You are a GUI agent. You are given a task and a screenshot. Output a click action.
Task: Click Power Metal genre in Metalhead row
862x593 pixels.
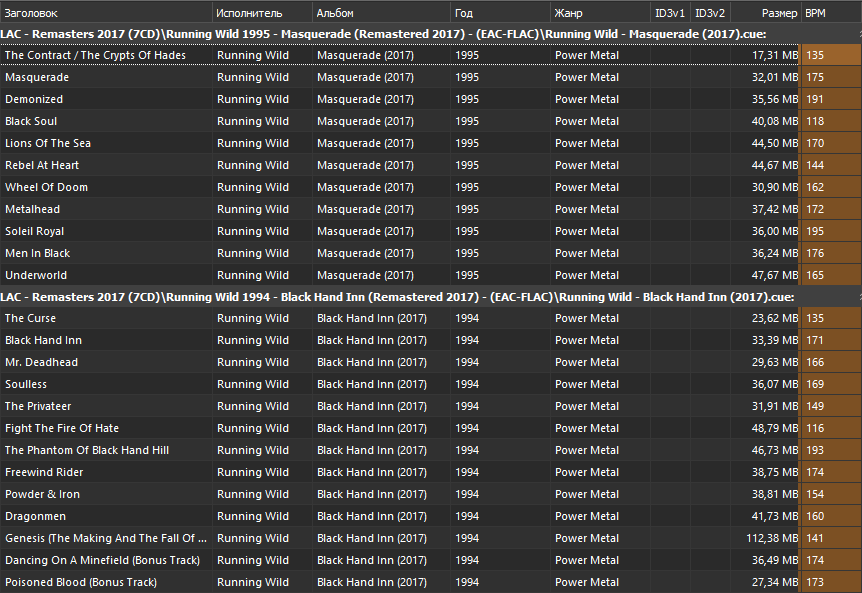click(x=587, y=209)
